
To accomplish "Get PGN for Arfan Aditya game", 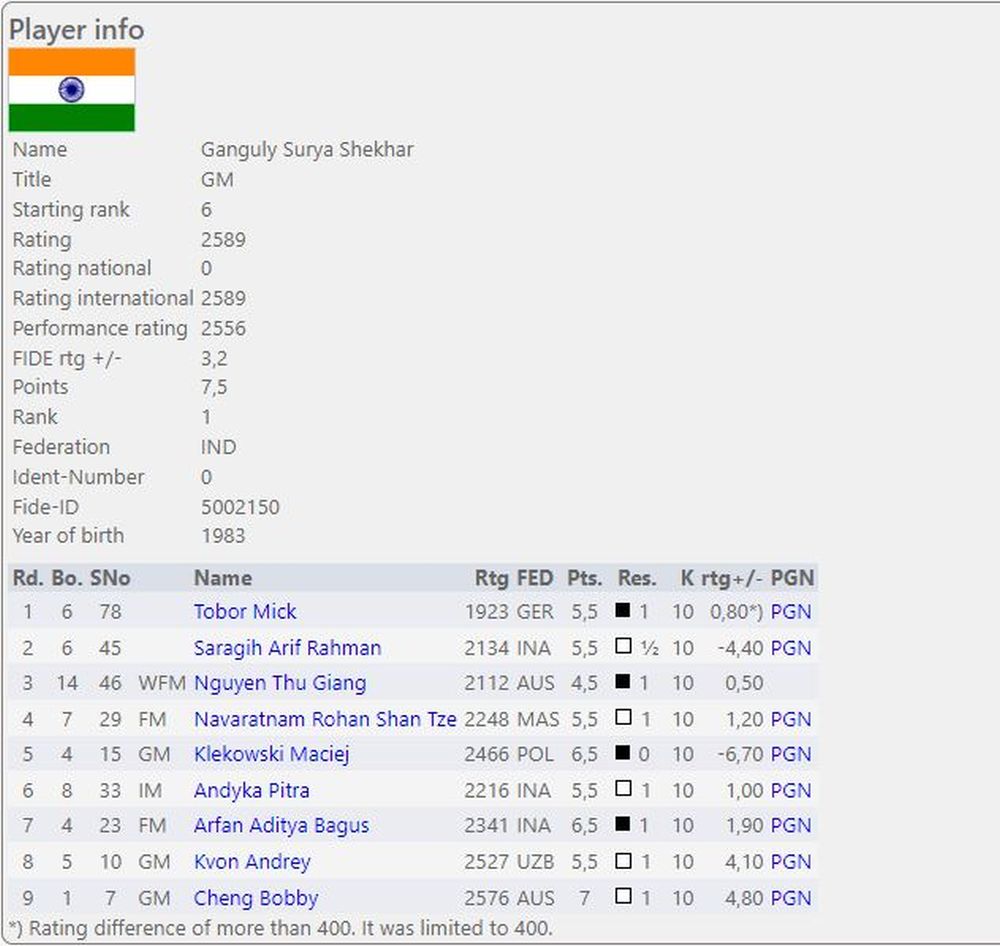I will pyautogui.click(x=791, y=826).
